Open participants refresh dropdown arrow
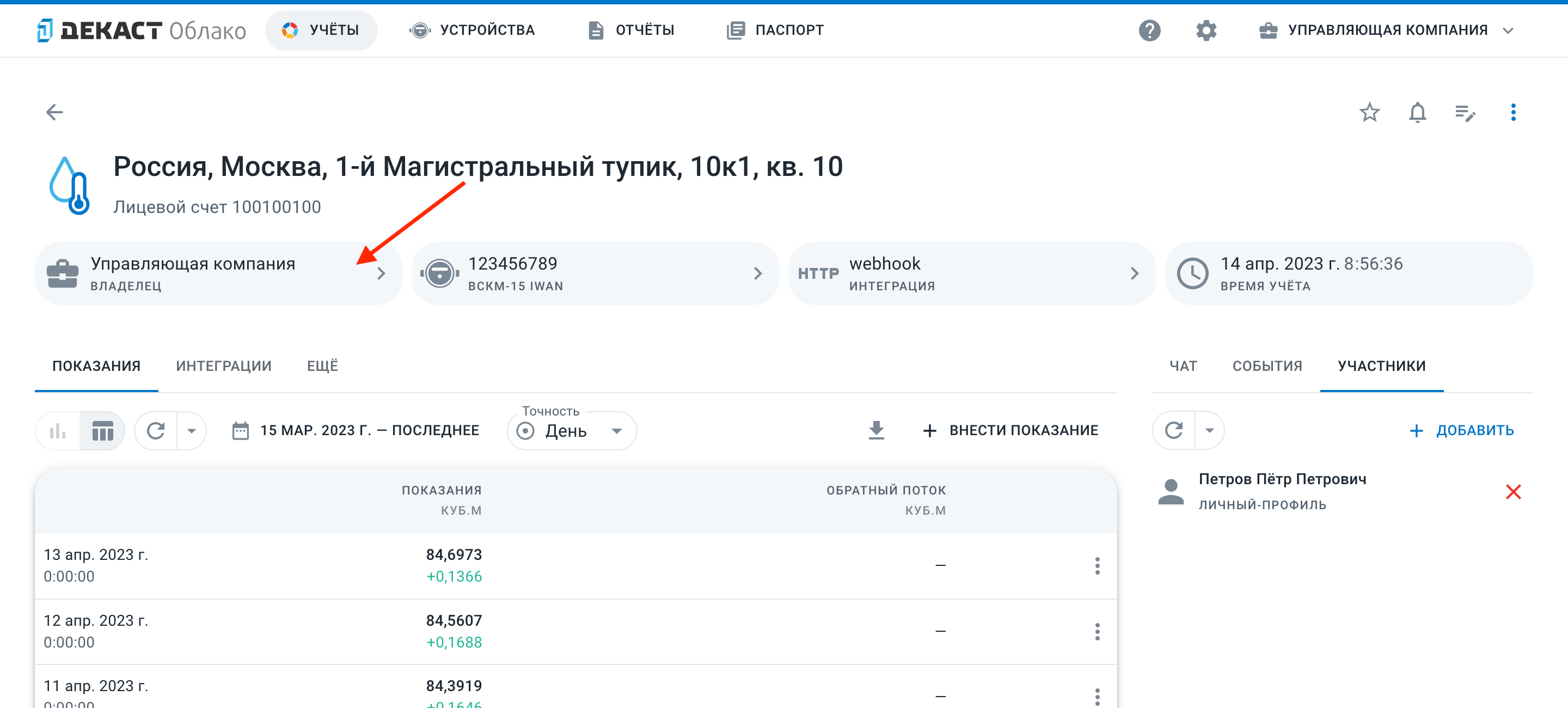This screenshot has width=1568, height=708. [1209, 431]
